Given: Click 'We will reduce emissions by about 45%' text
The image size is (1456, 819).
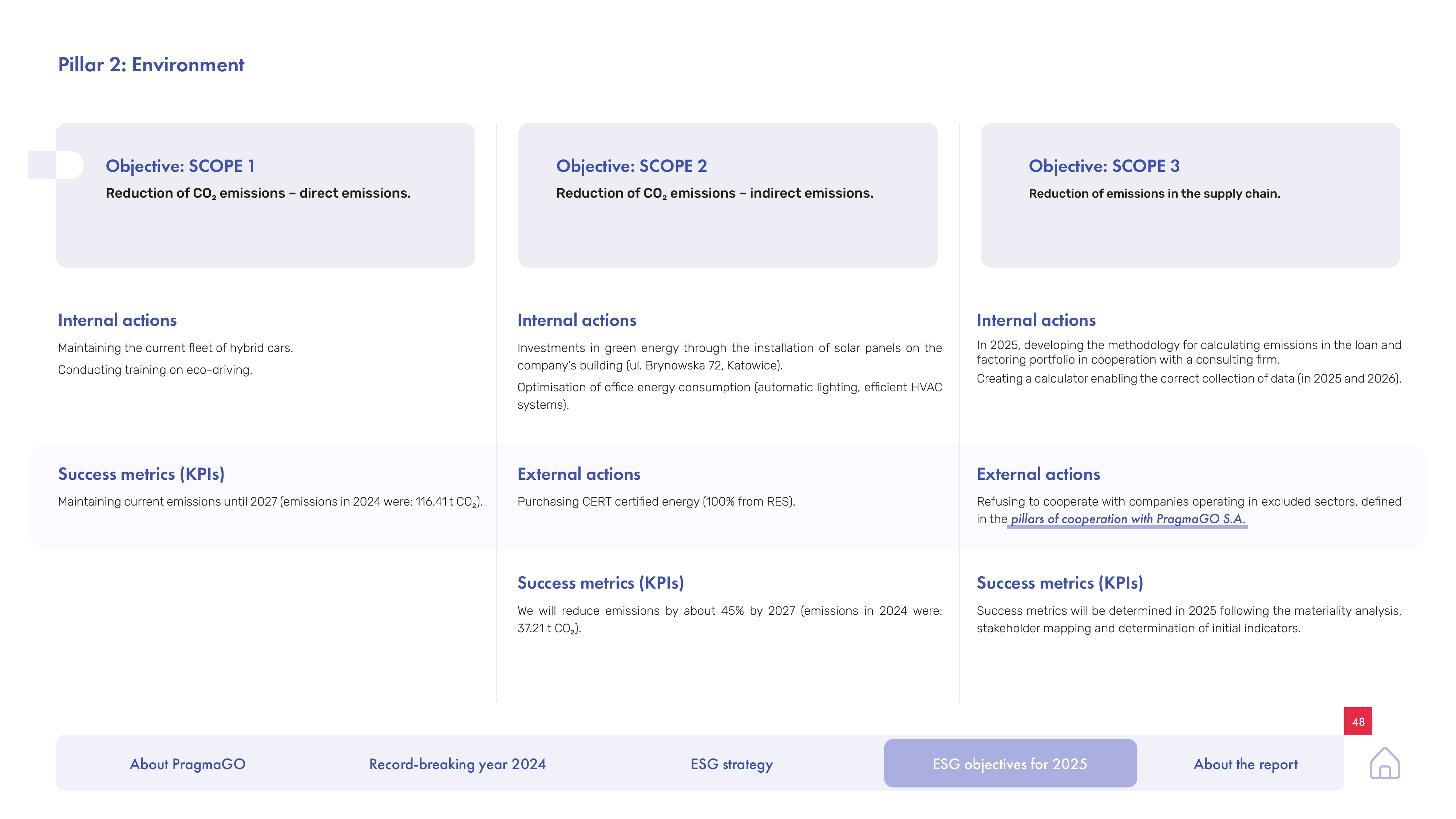Looking at the screenshot, I should (x=730, y=620).
